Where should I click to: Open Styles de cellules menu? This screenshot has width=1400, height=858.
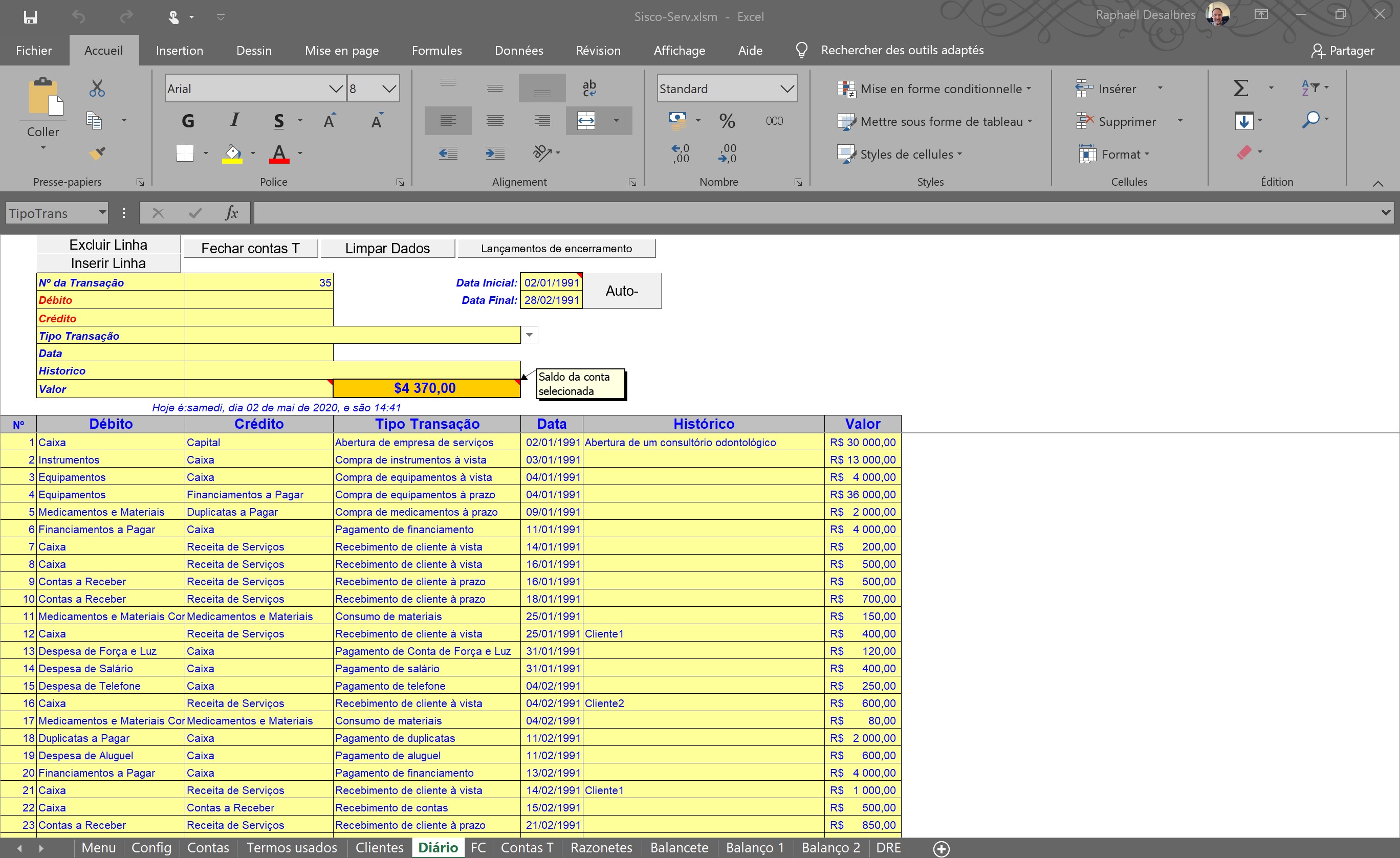coord(900,154)
